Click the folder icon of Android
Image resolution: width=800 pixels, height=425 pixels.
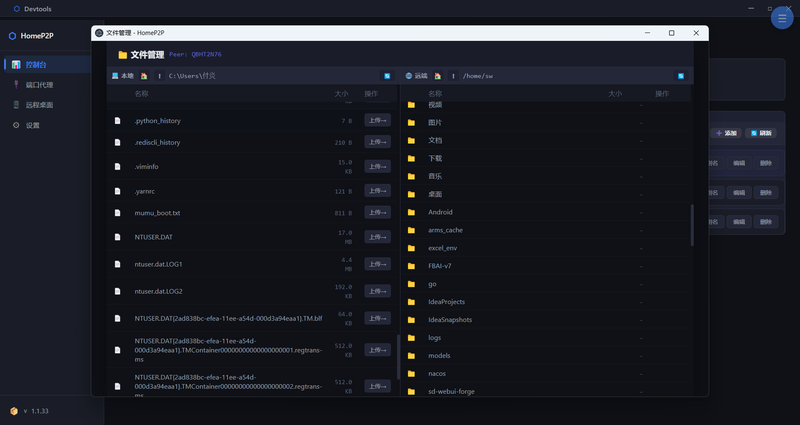[x=411, y=212]
